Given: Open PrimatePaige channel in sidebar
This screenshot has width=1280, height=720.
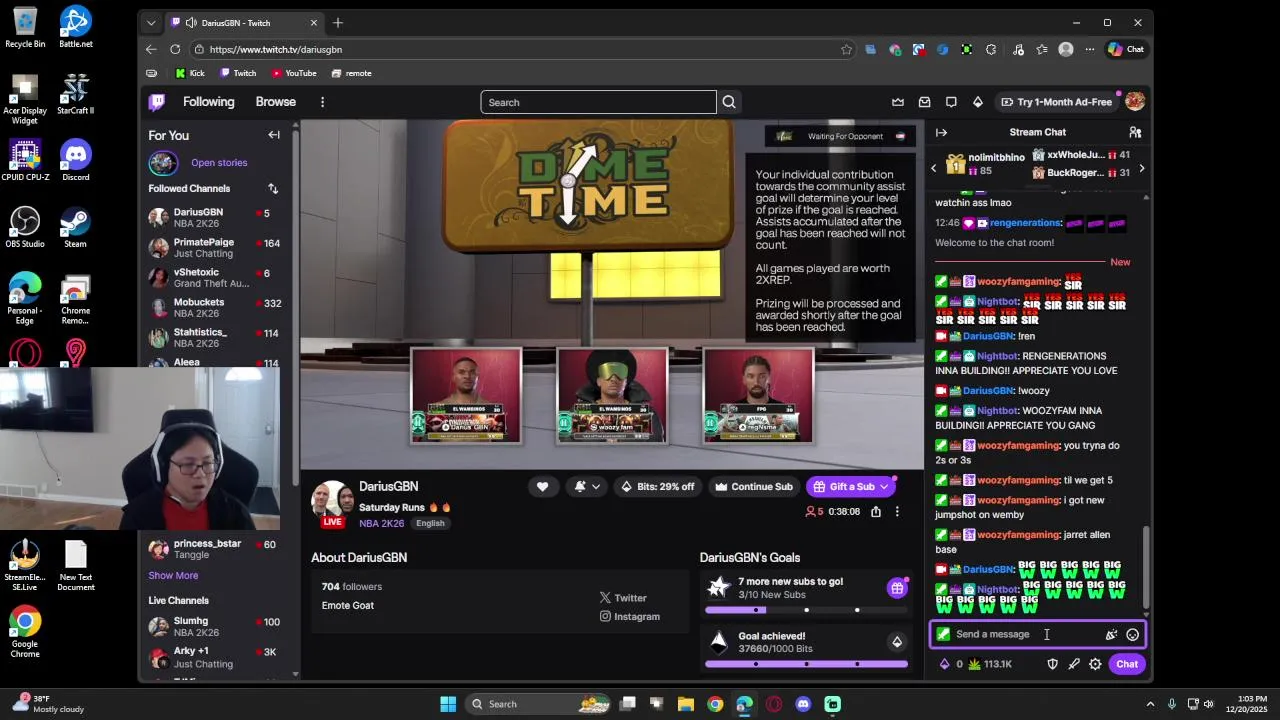Looking at the screenshot, I should (x=215, y=248).
